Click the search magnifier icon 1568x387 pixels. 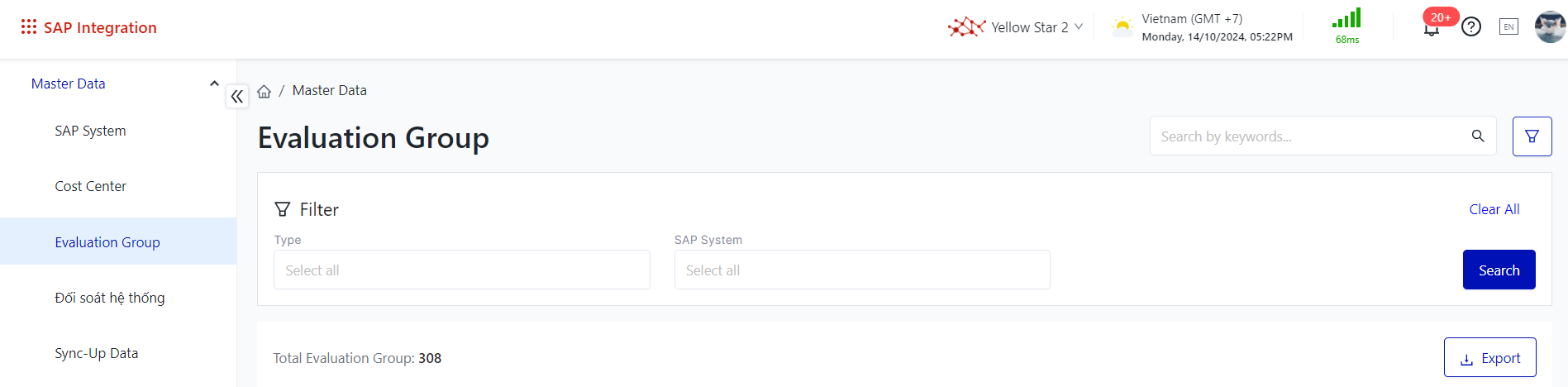pyautogui.click(x=1478, y=136)
